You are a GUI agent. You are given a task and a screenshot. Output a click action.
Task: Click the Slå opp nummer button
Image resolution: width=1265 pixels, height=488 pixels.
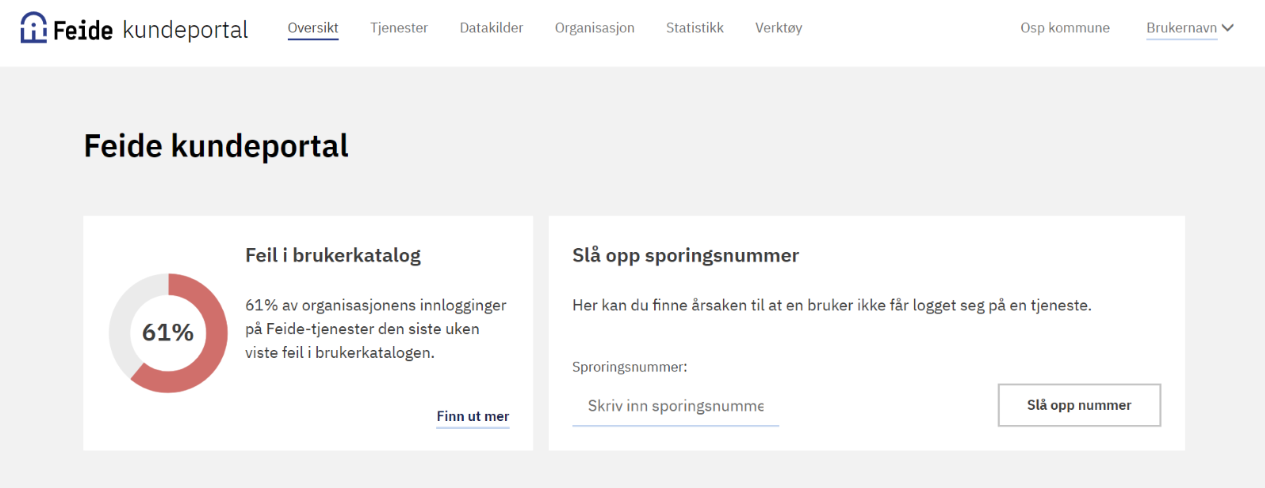point(1079,405)
